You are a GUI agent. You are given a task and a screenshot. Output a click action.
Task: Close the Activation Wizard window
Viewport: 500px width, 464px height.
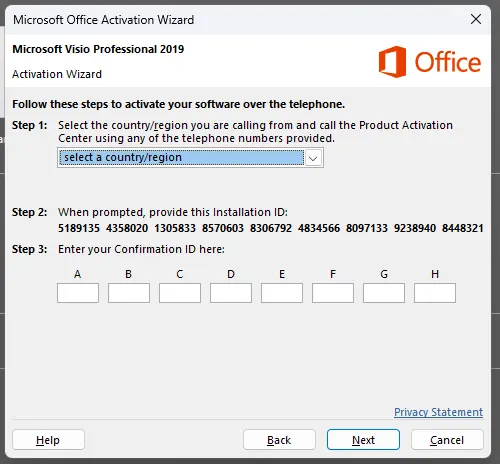(x=476, y=19)
